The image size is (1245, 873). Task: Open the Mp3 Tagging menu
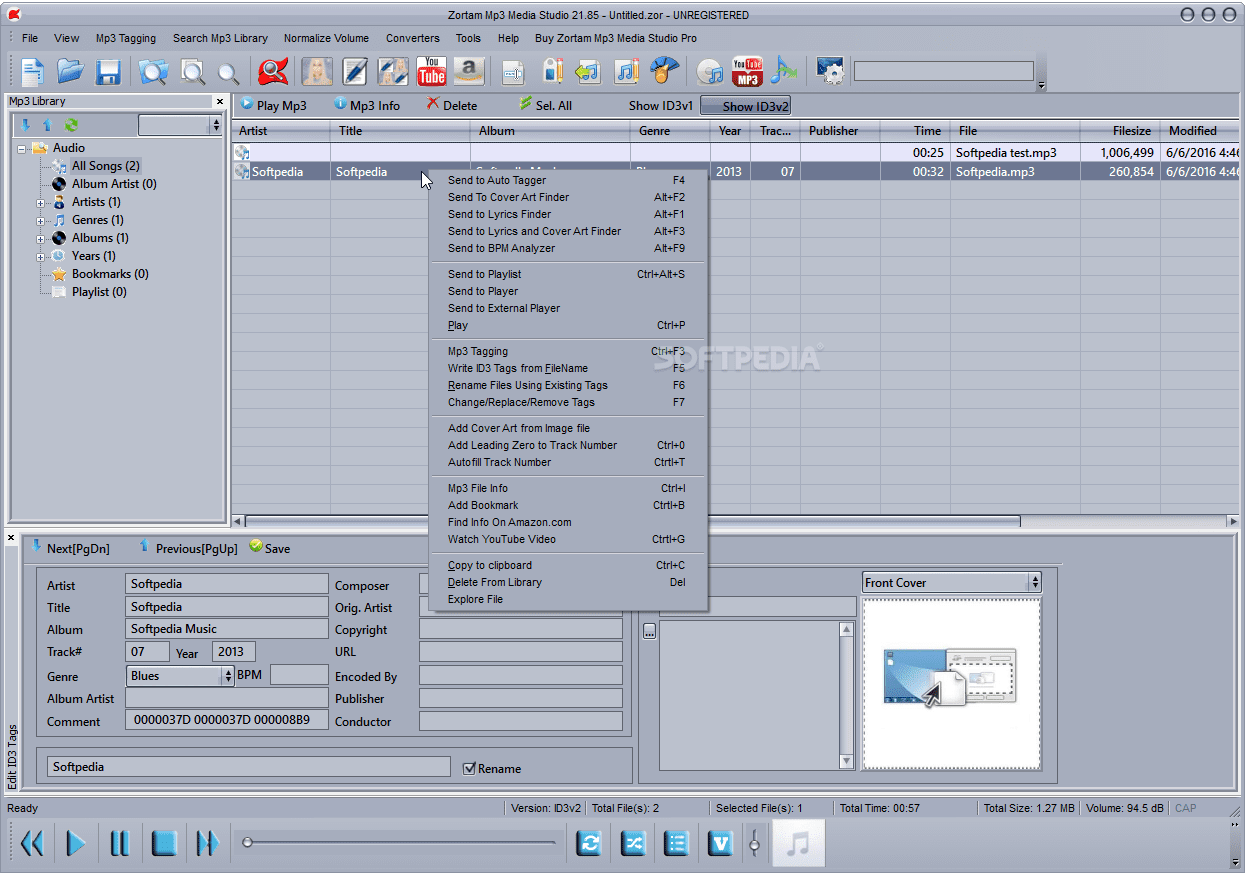tap(126, 38)
